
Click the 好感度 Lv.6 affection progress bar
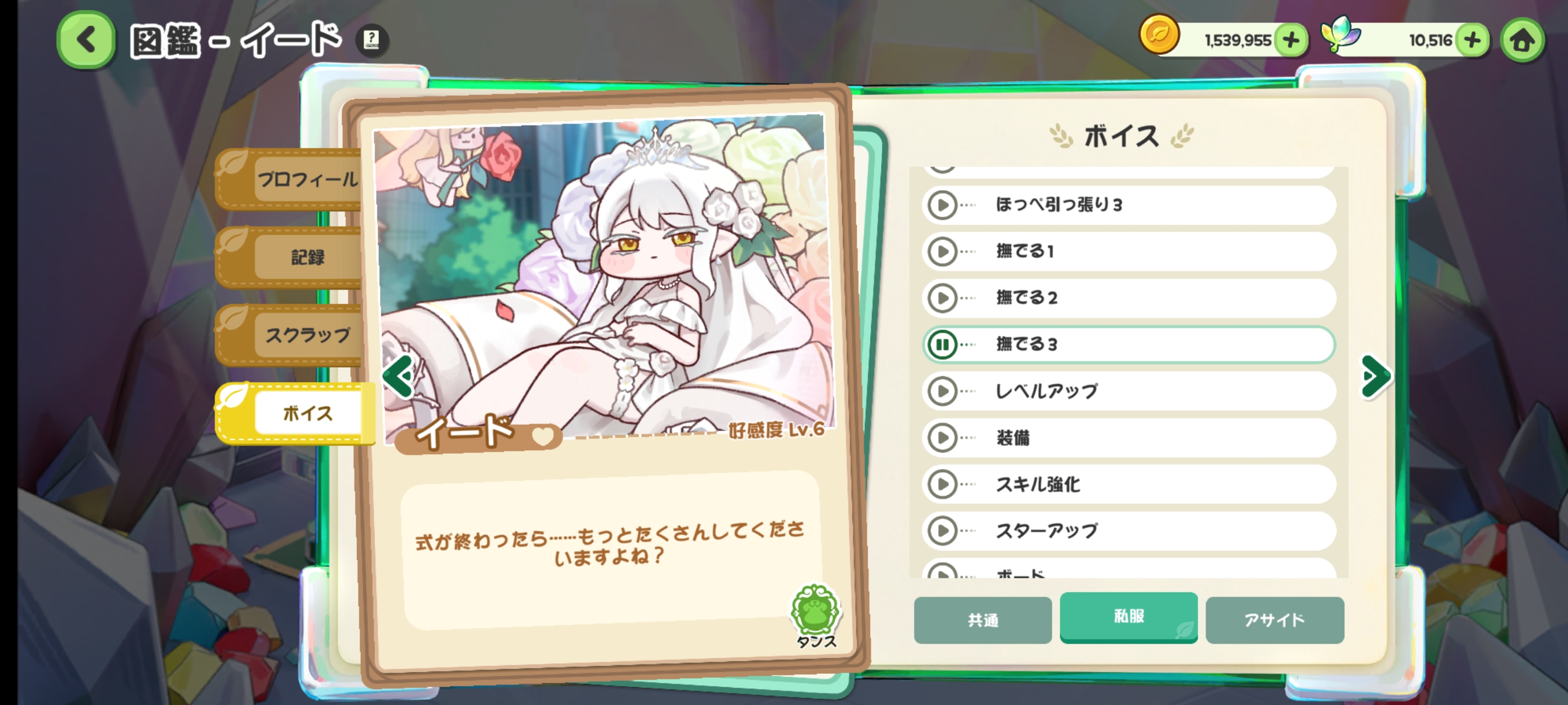coord(700,431)
